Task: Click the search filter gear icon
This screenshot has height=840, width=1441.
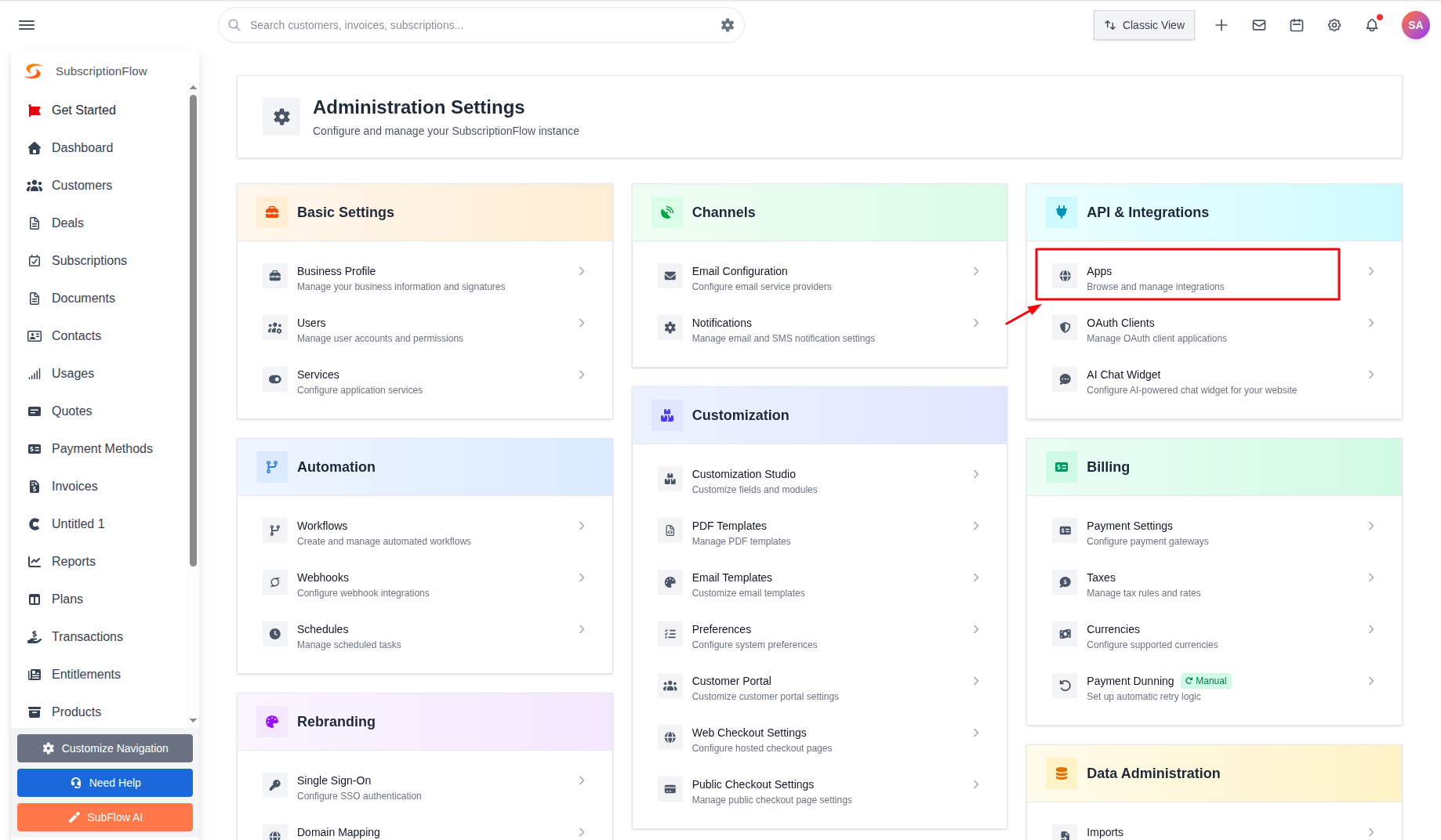Action: pyautogui.click(x=728, y=25)
